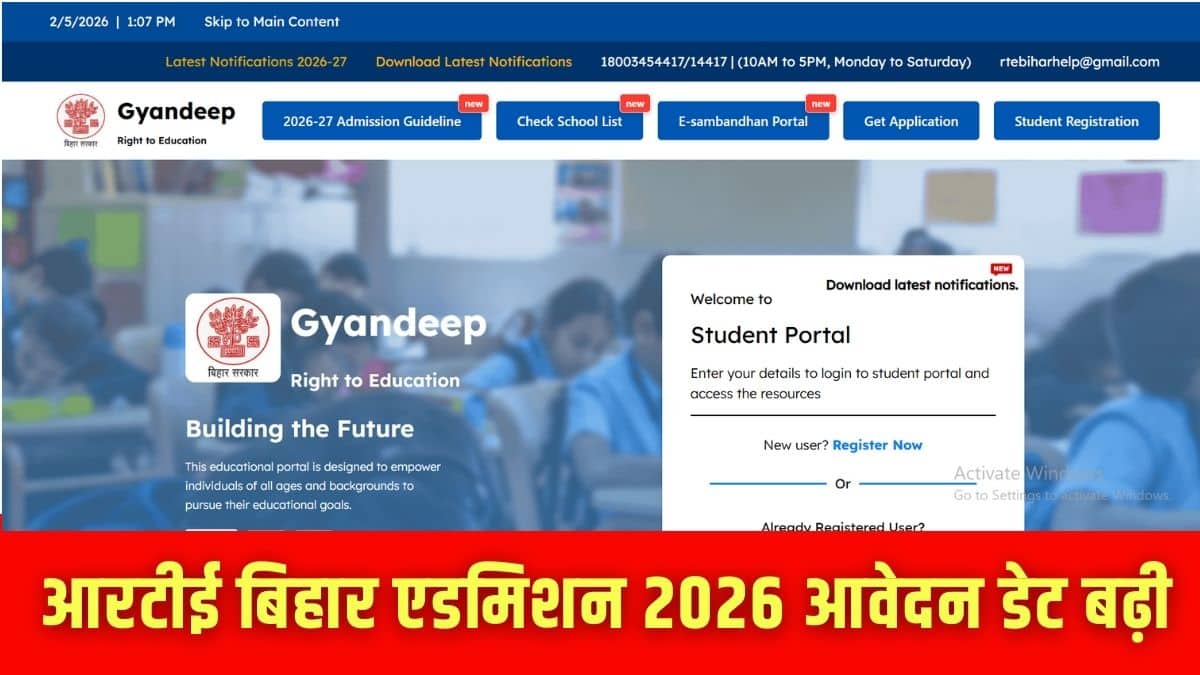Open the 2026-27 Admission Guideline page
This screenshot has width=1200, height=675.
click(x=372, y=121)
